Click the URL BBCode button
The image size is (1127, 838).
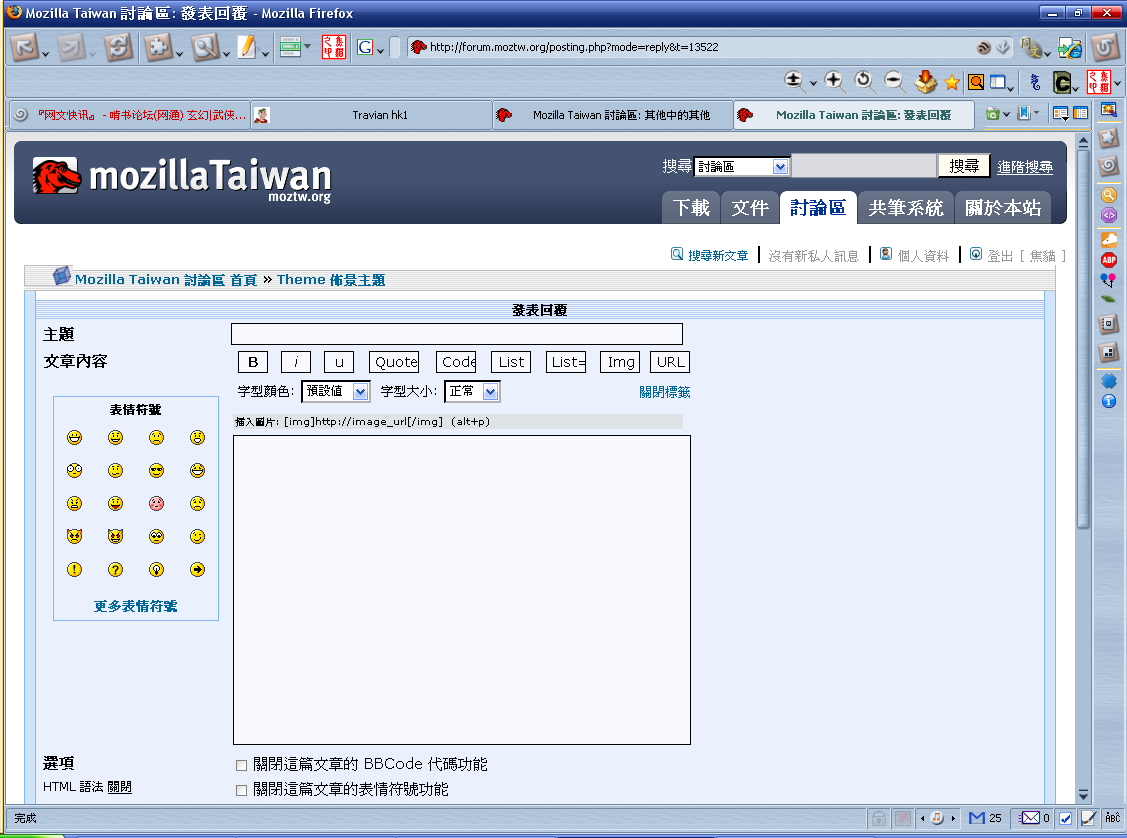pyautogui.click(x=670, y=362)
